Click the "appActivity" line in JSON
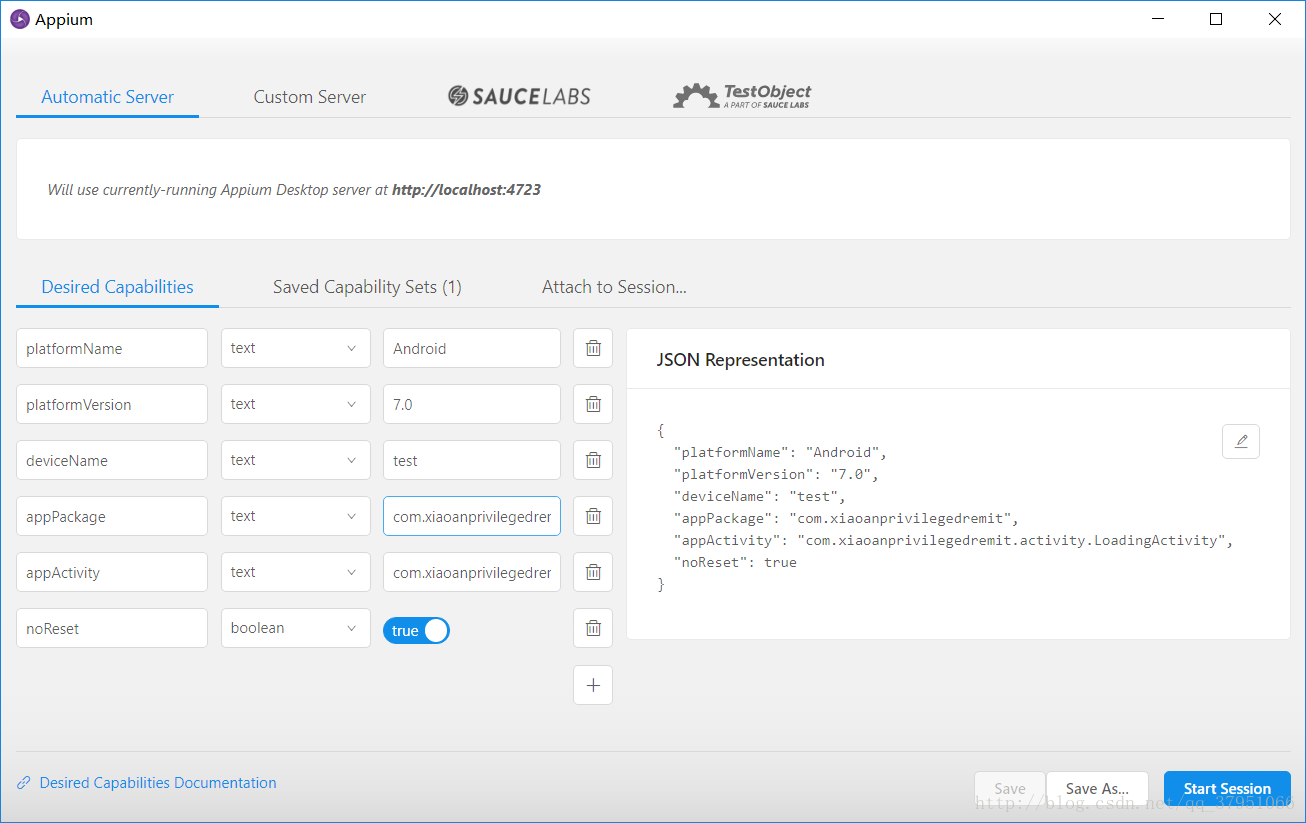This screenshot has width=1306, height=823. [x=954, y=540]
